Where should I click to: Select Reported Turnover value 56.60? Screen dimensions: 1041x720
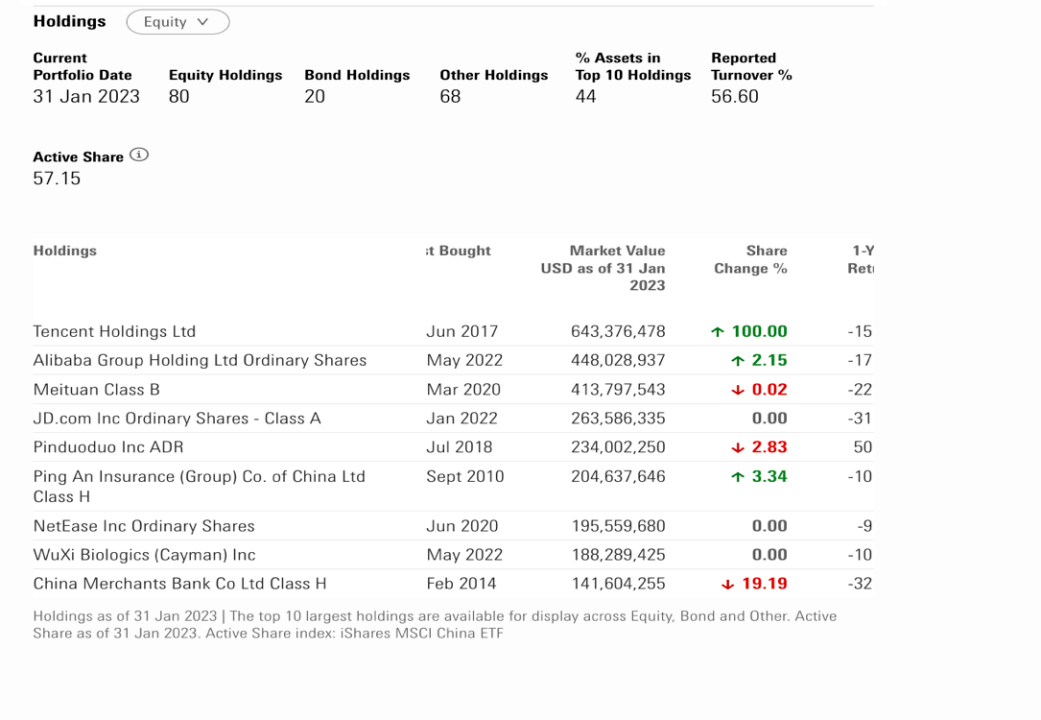pos(734,96)
